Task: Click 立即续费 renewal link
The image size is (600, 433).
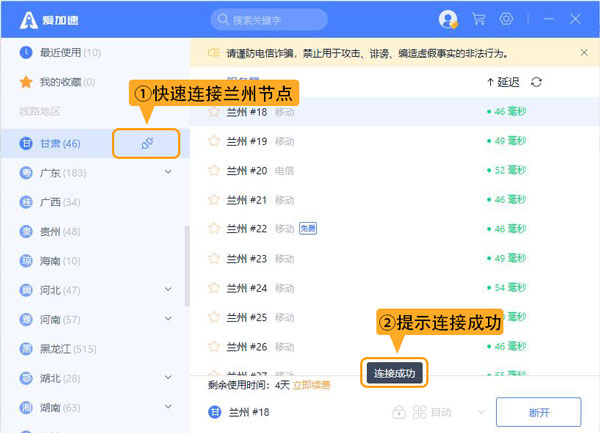Action: (x=311, y=385)
